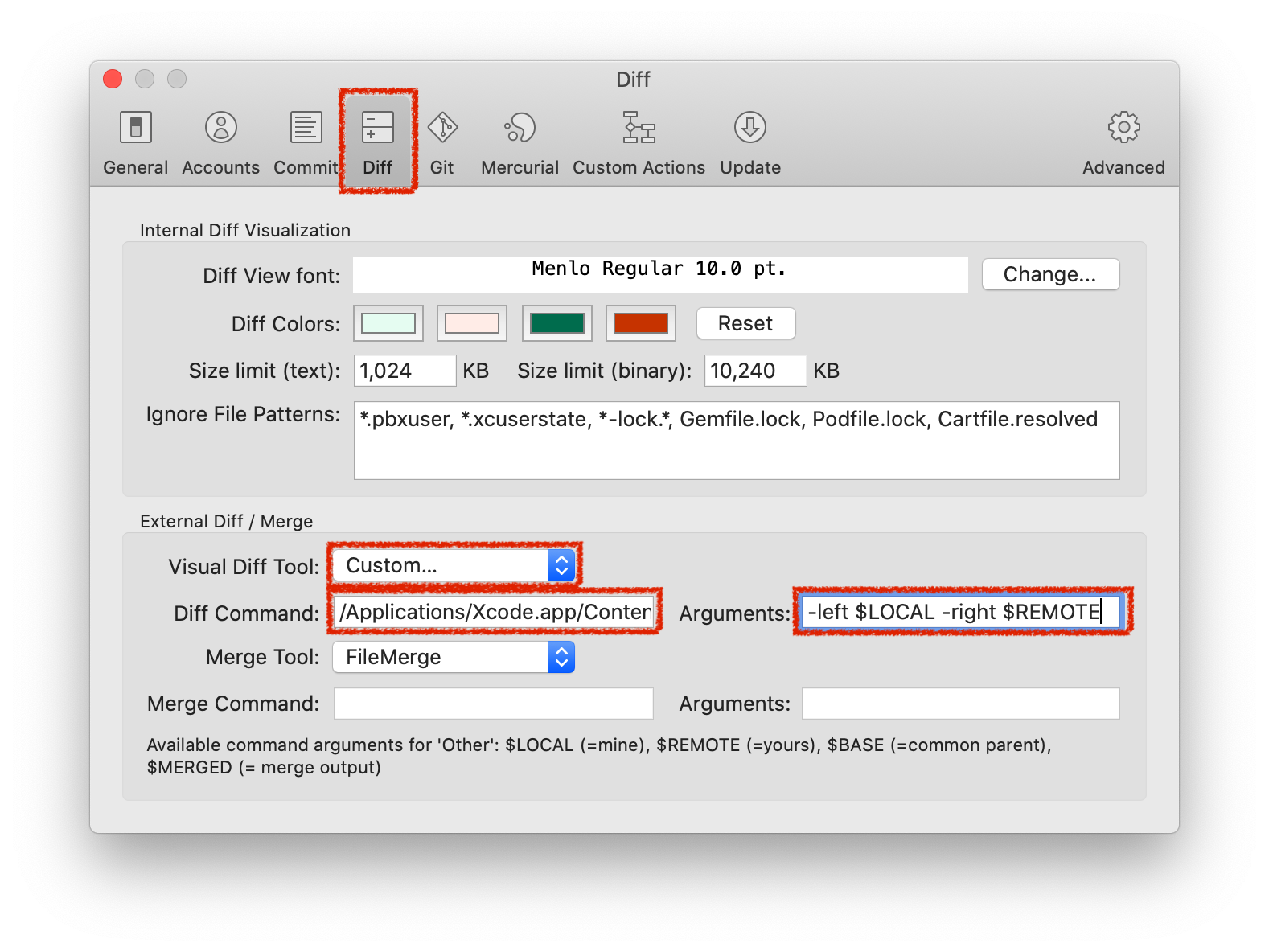1269x952 pixels.
Task: Click the Diff Command path field
Action: tap(494, 612)
